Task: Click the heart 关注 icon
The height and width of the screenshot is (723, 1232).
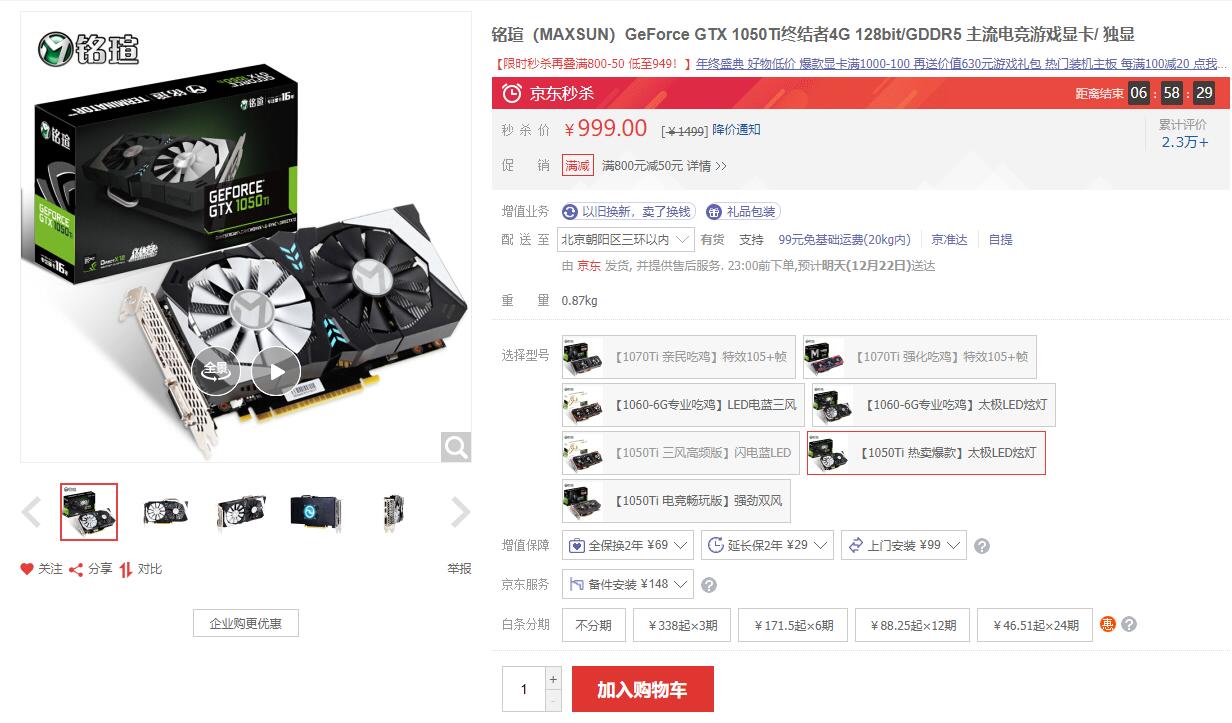Action: point(27,569)
